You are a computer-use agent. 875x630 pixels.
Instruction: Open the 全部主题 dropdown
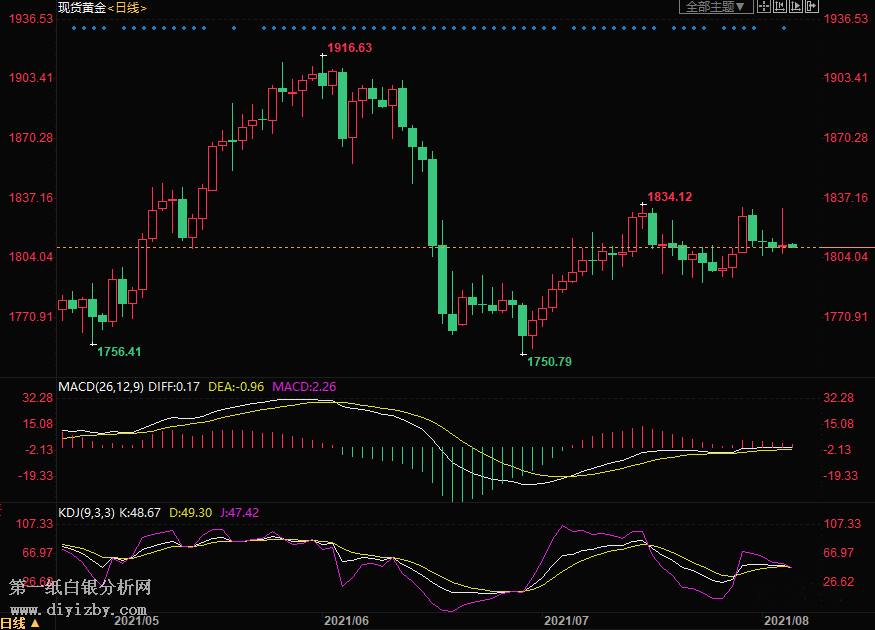pos(714,7)
